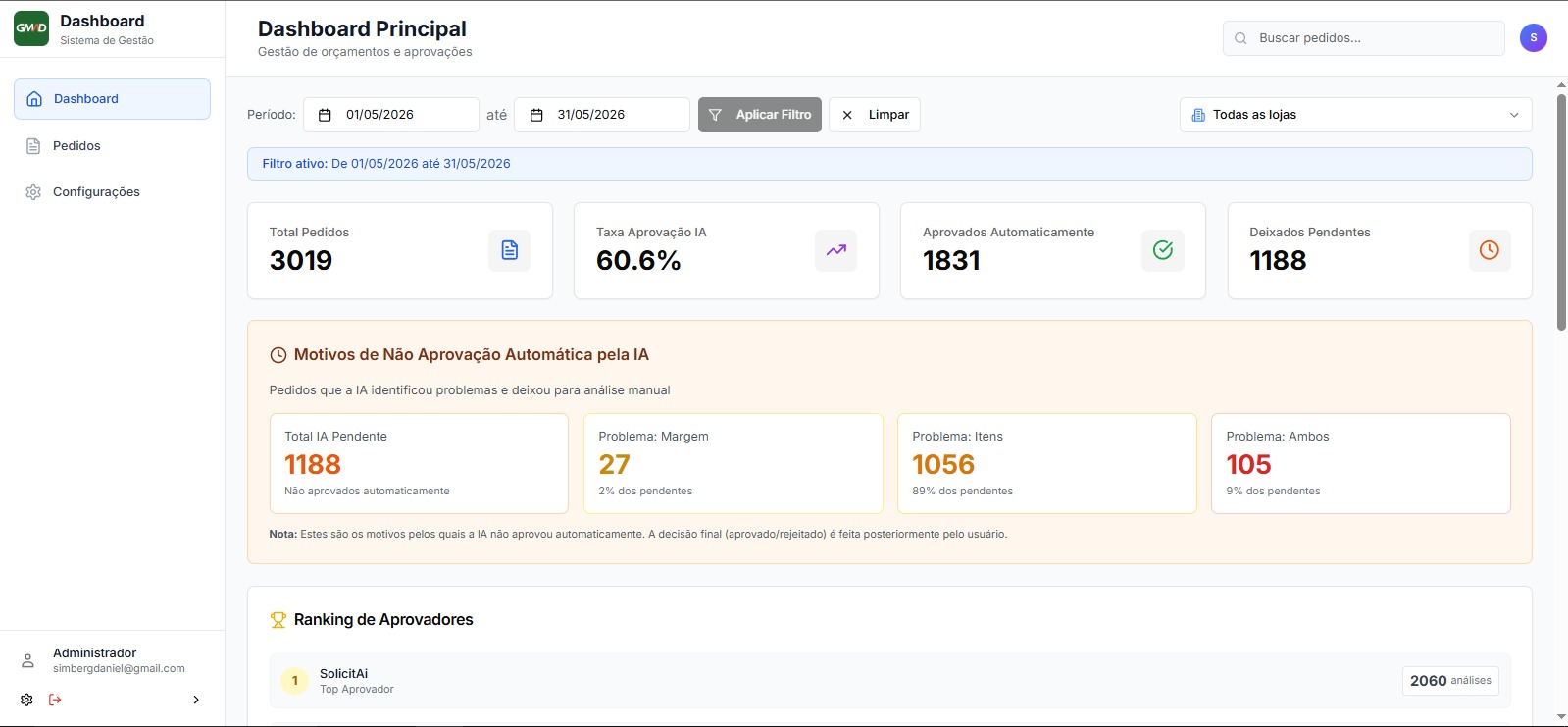The width and height of the screenshot is (1568, 727).
Task: Click the page vertical scrollbar thumb
Action: (1561, 211)
